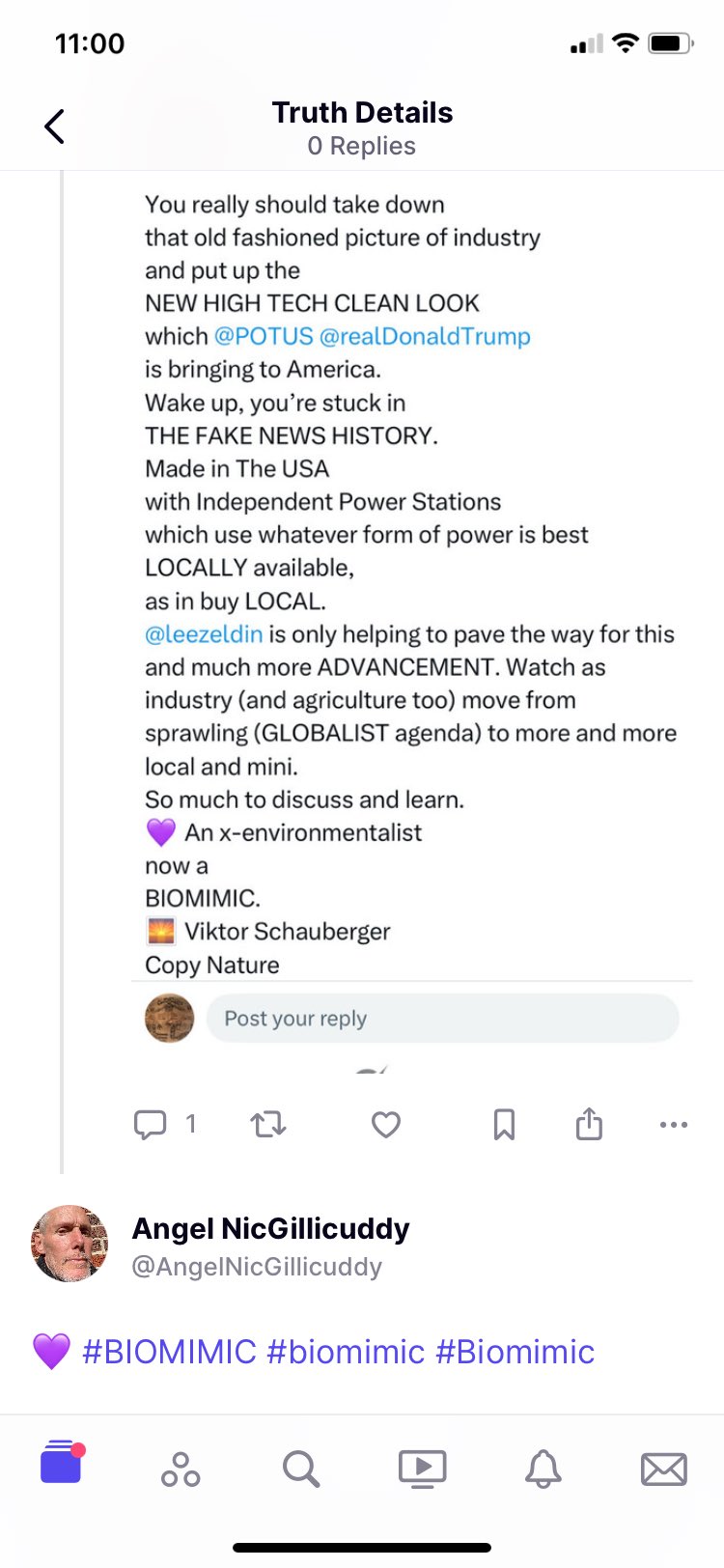Tap the #BIOMIMIC uppercase hashtag
Image resolution: width=724 pixels, height=1568 pixels.
(x=170, y=1352)
